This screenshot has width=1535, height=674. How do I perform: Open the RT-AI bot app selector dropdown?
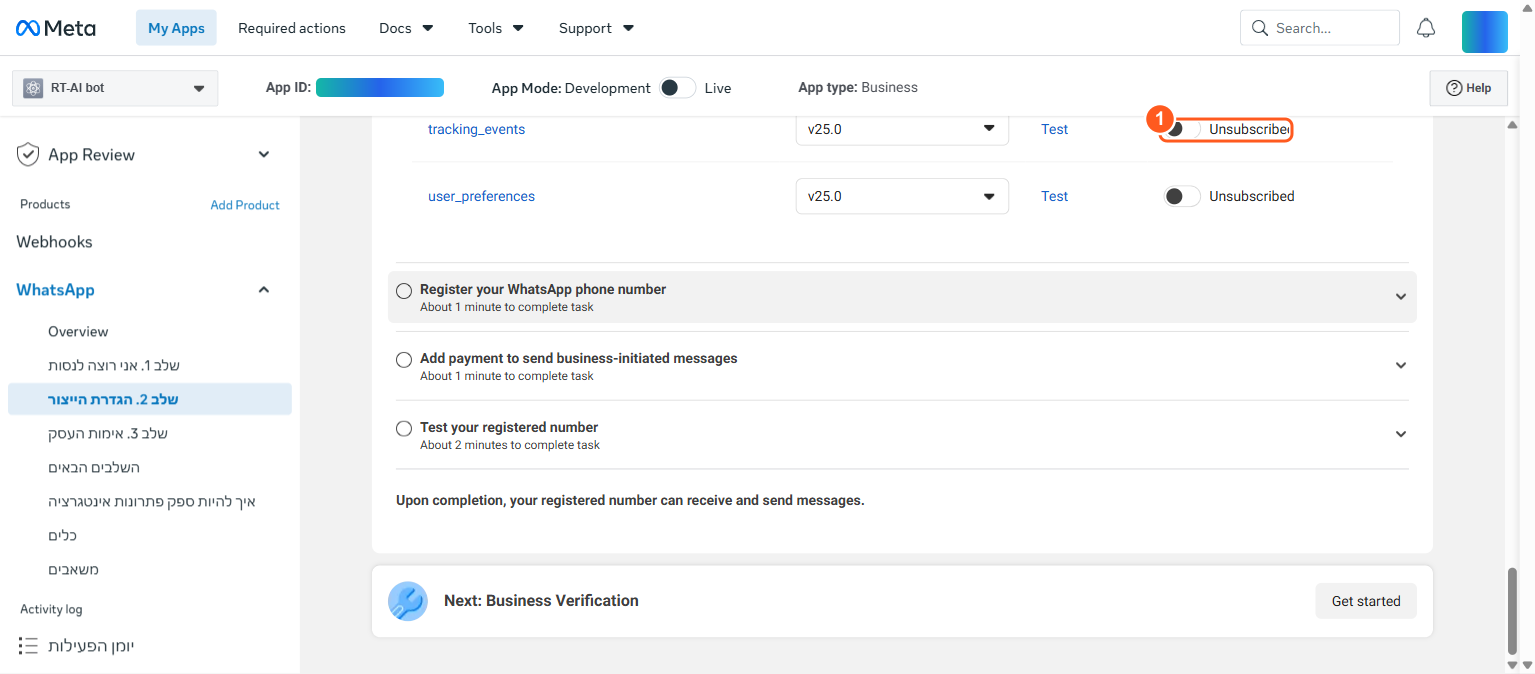pyautogui.click(x=115, y=88)
